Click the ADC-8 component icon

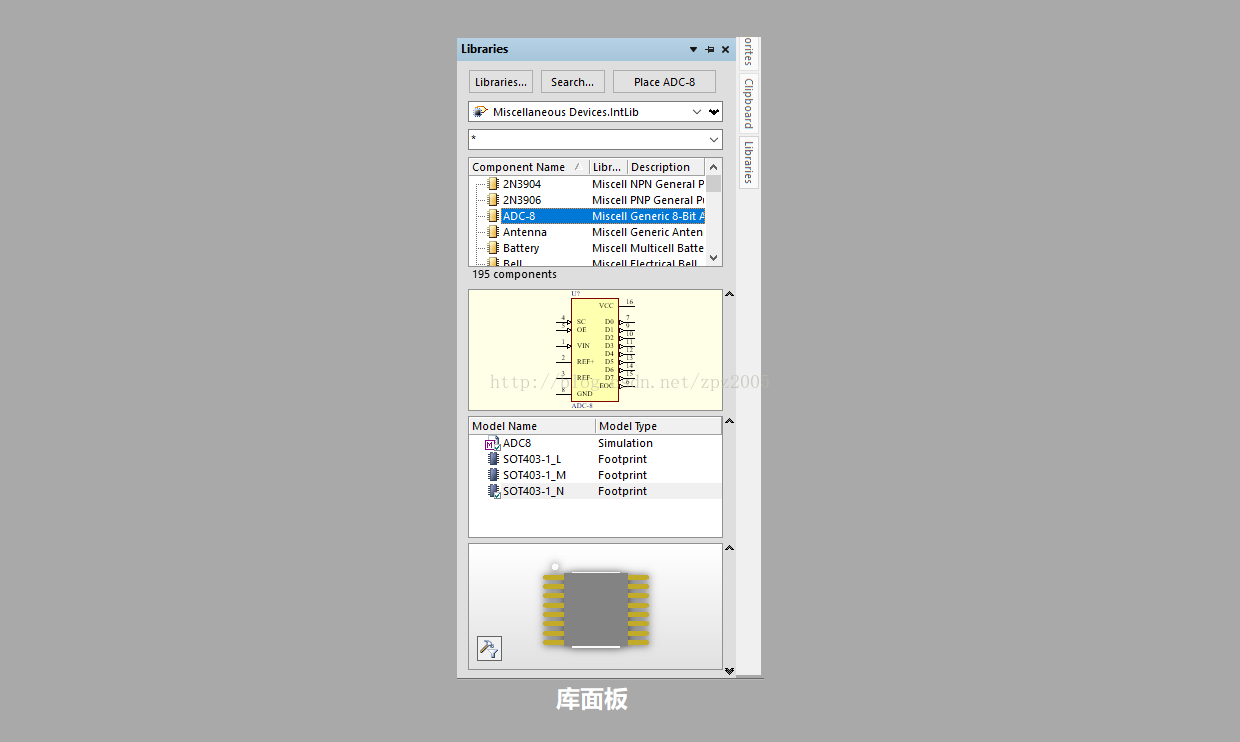click(493, 216)
